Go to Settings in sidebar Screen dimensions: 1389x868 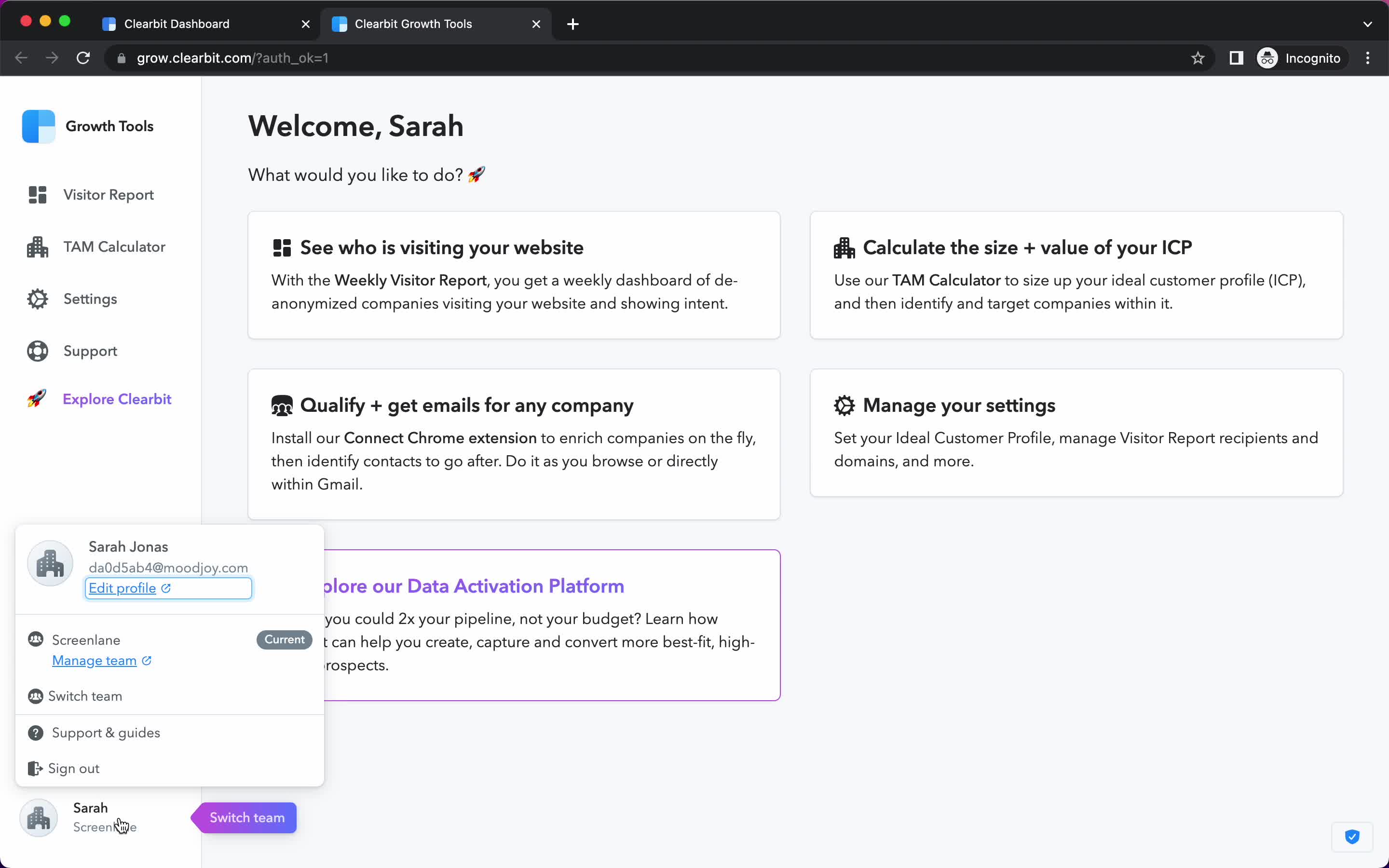[73, 299]
